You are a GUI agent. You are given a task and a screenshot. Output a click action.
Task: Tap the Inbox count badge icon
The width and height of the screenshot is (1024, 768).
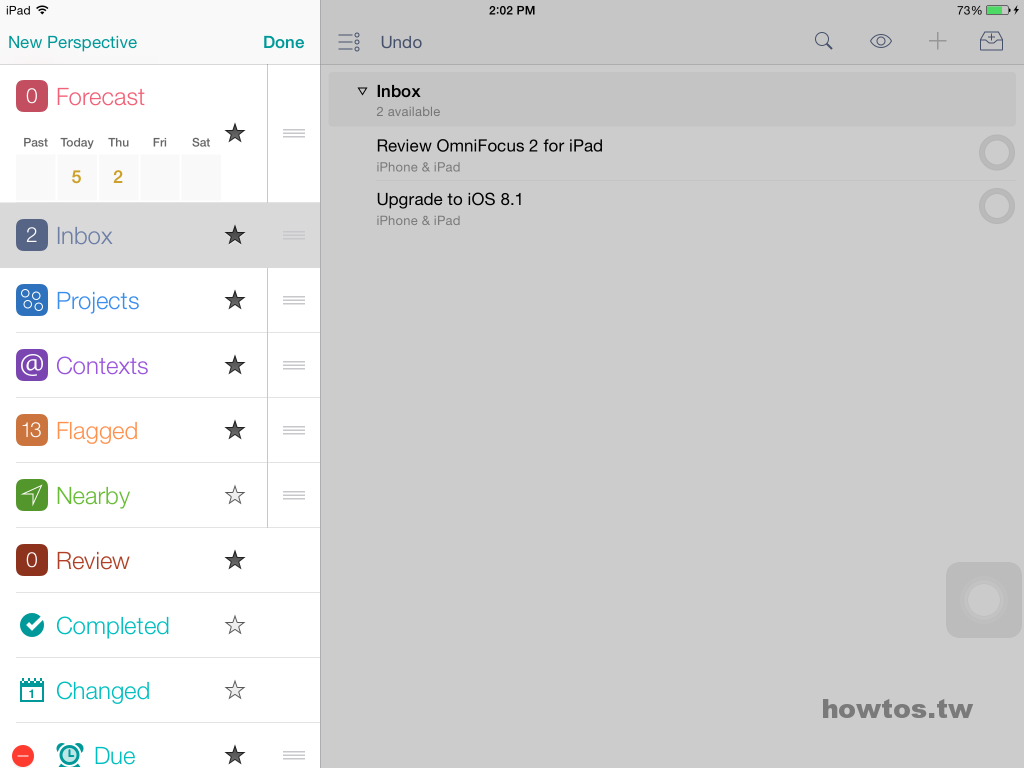[x=31, y=235]
